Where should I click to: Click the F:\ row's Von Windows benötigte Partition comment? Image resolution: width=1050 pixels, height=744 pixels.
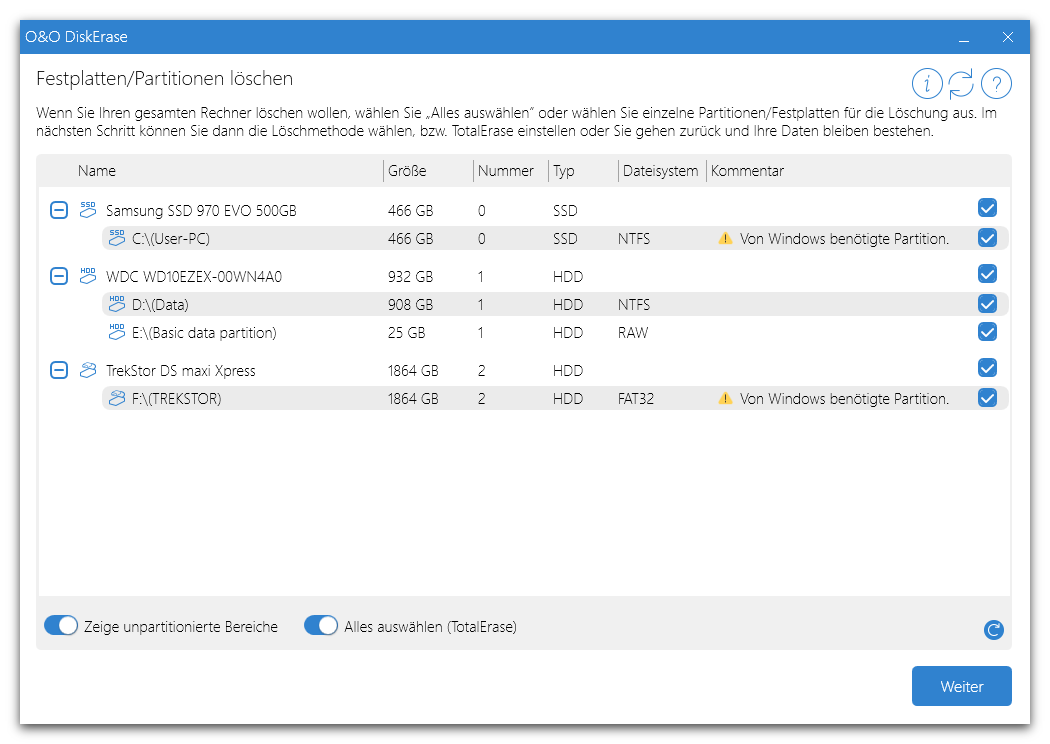[844, 398]
